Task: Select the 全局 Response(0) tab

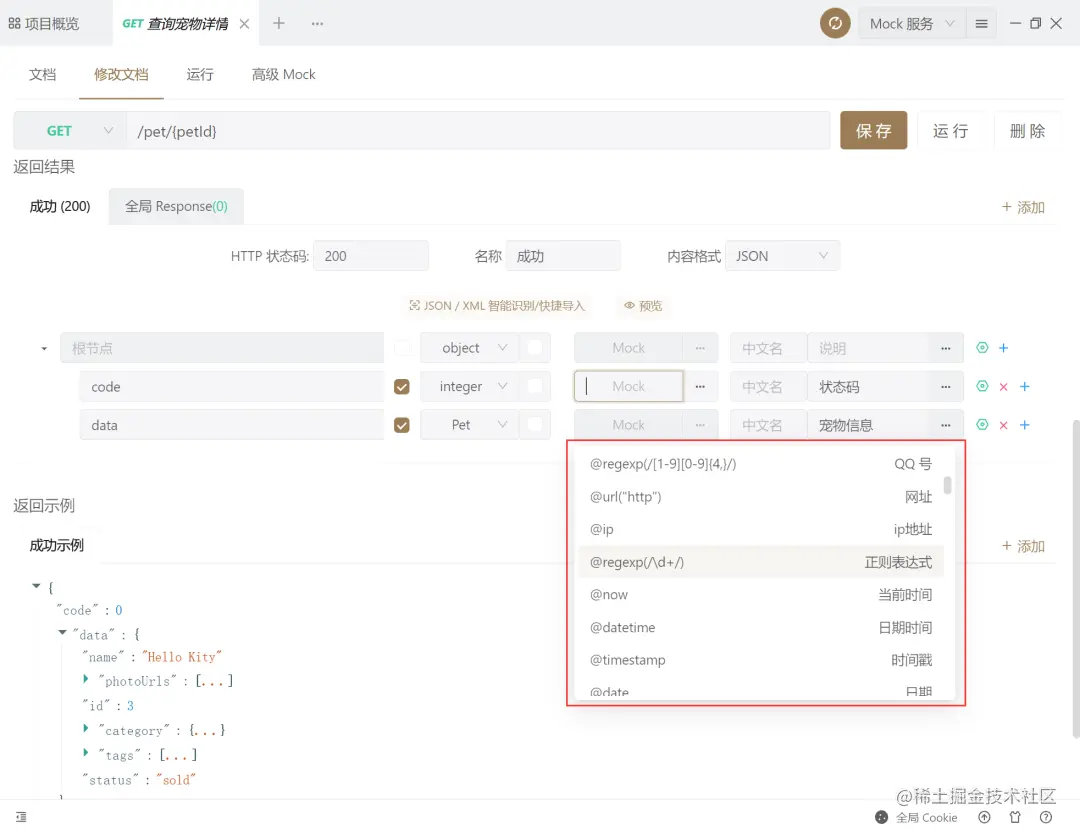Action: 176,206
